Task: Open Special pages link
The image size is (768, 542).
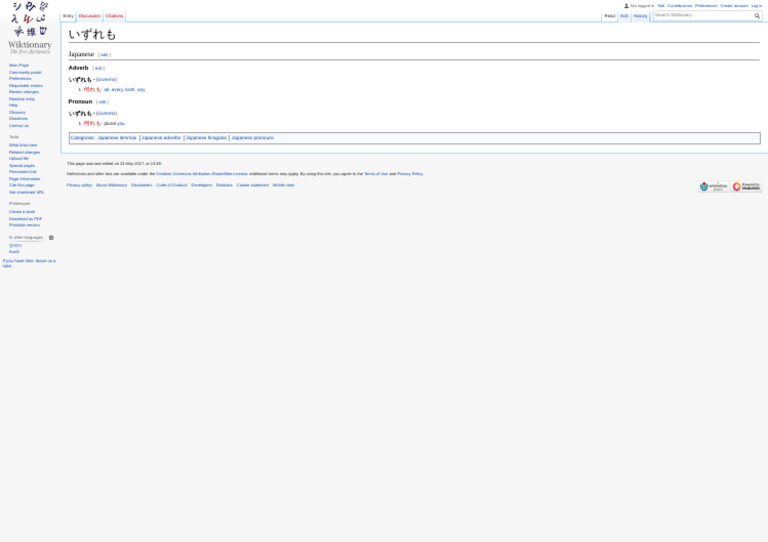Action: click(22, 165)
